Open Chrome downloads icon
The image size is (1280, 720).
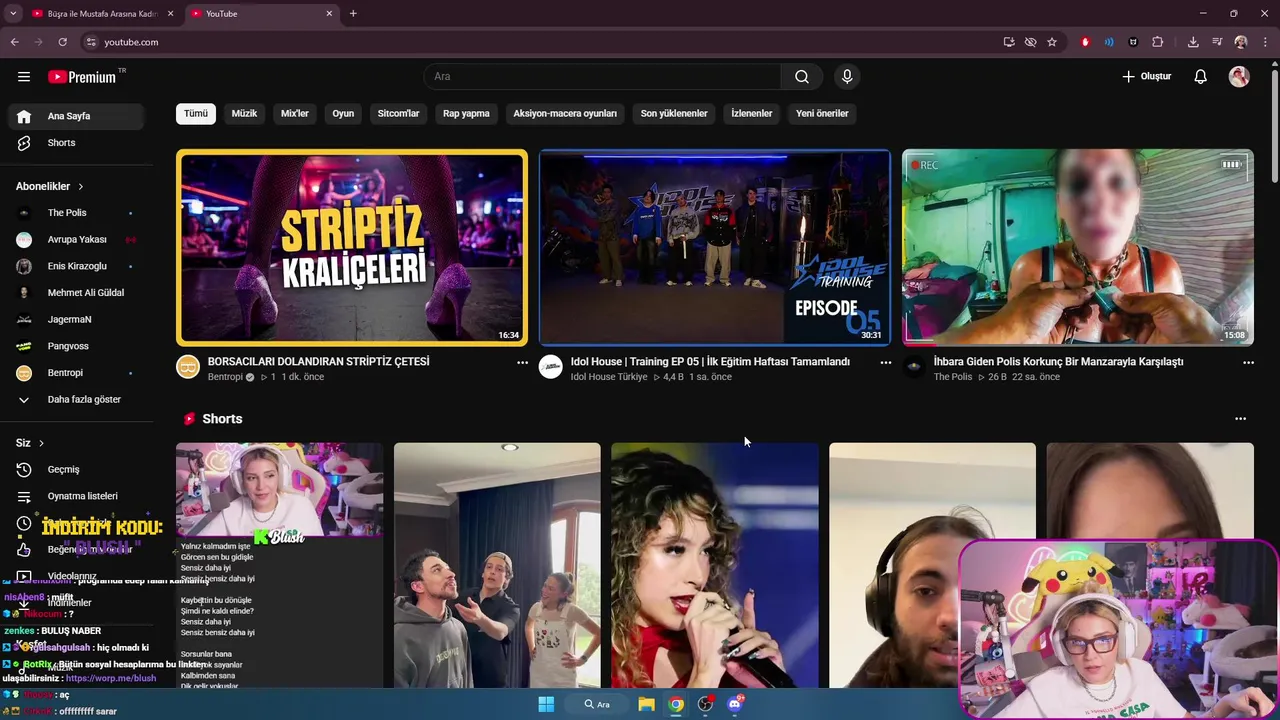(1193, 42)
